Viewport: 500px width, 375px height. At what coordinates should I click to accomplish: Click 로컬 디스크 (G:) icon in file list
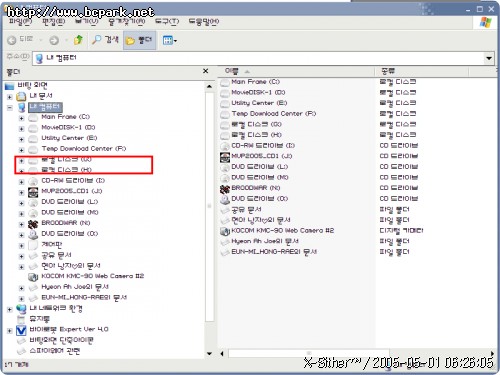[x=225, y=125]
